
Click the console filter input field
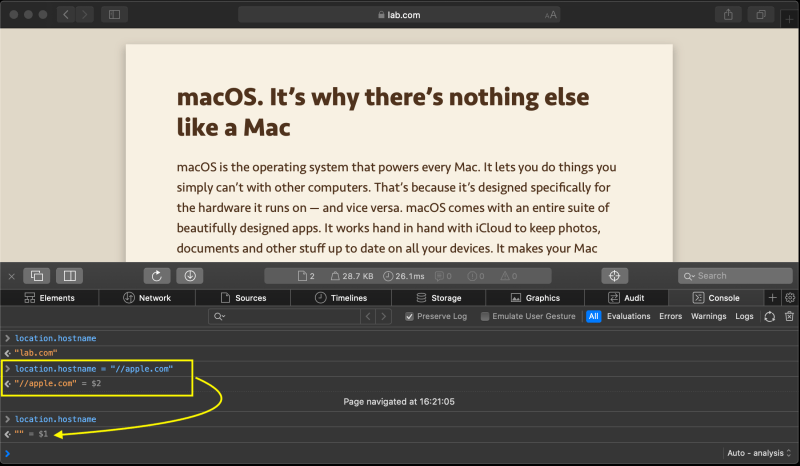[284, 316]
